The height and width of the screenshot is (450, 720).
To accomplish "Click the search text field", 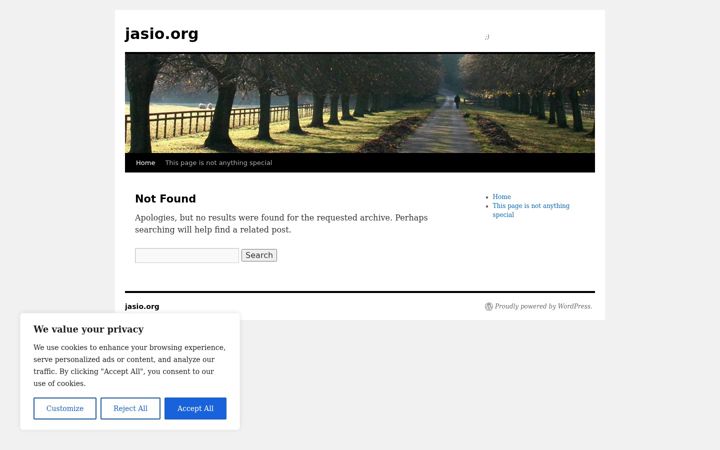I will pos(187,255).
